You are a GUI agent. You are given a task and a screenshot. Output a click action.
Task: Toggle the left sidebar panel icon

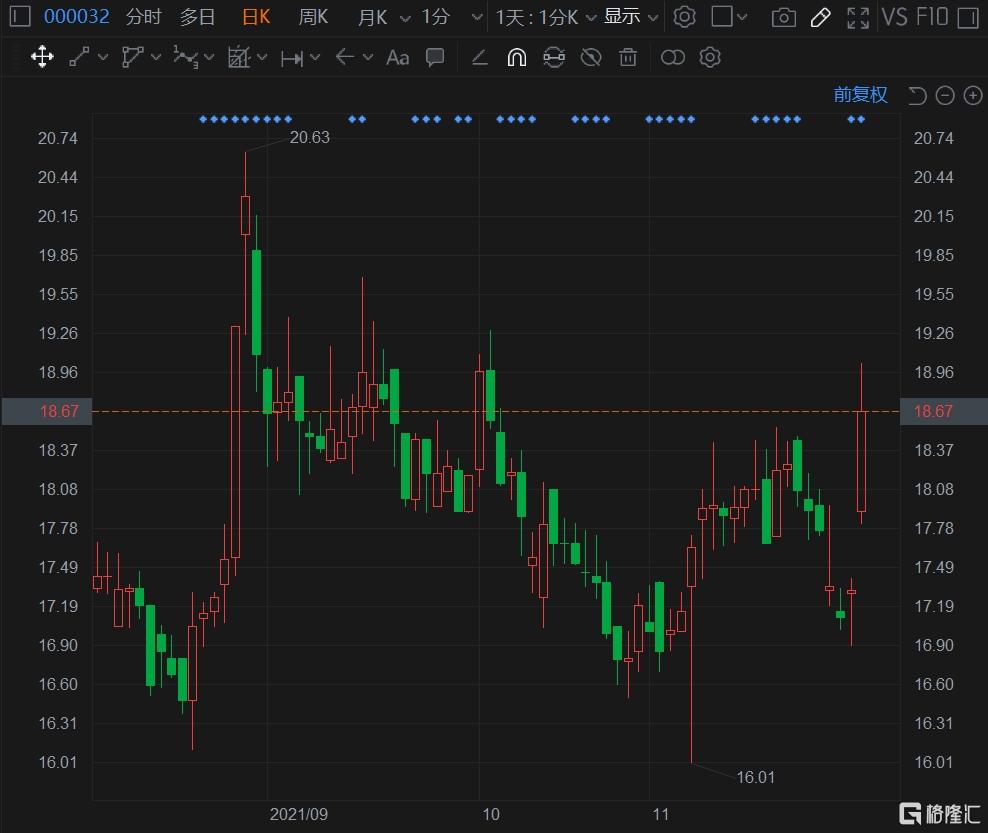click(20, 16)
